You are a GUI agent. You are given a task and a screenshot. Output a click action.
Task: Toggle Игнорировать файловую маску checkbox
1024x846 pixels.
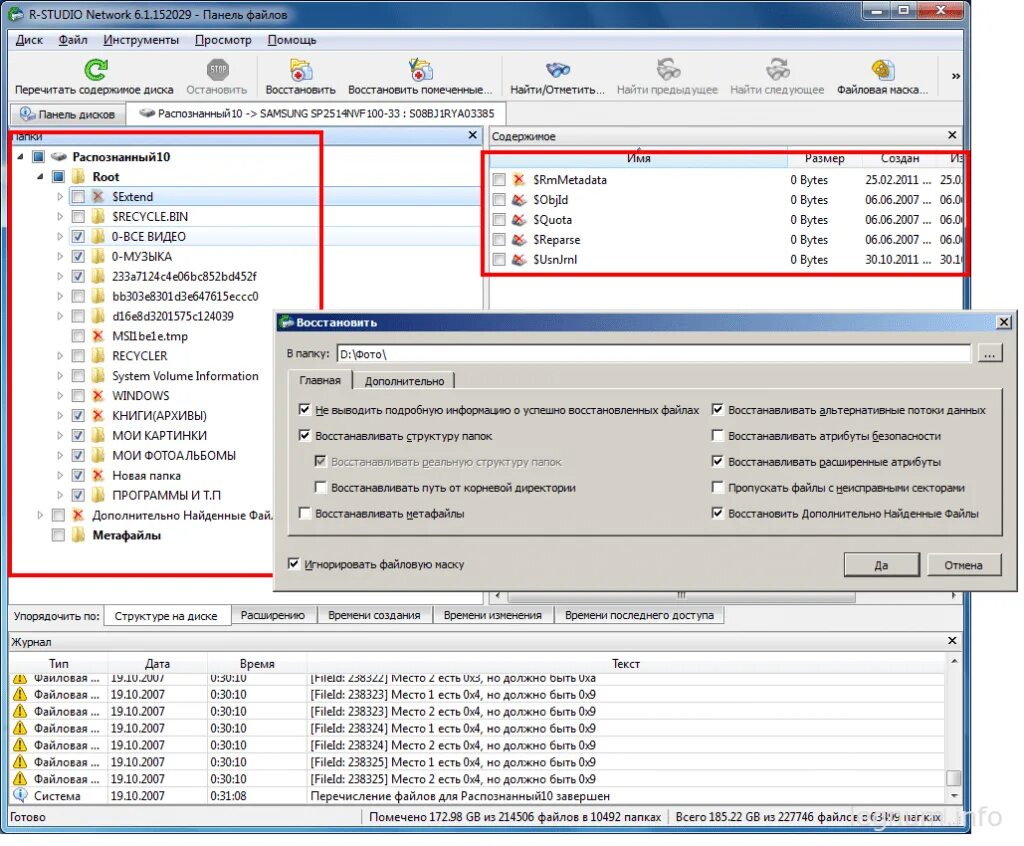[x=293, y=563]
